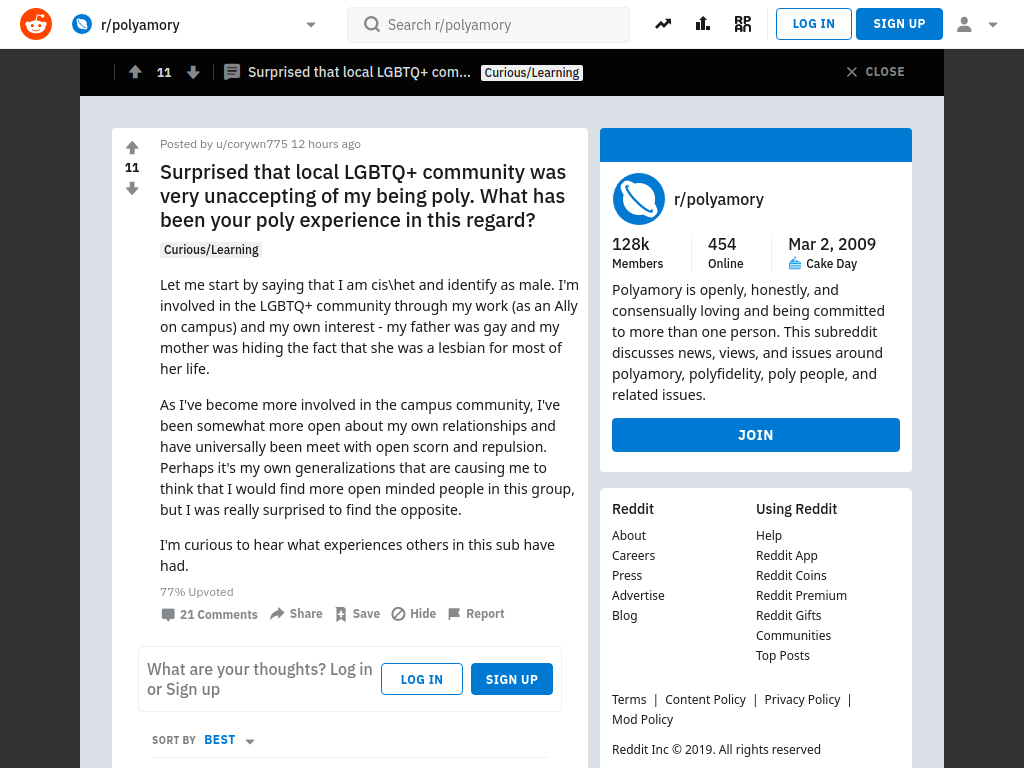Open the 21 Comments link
The image size is (1024, 768).
pos(210,615)
